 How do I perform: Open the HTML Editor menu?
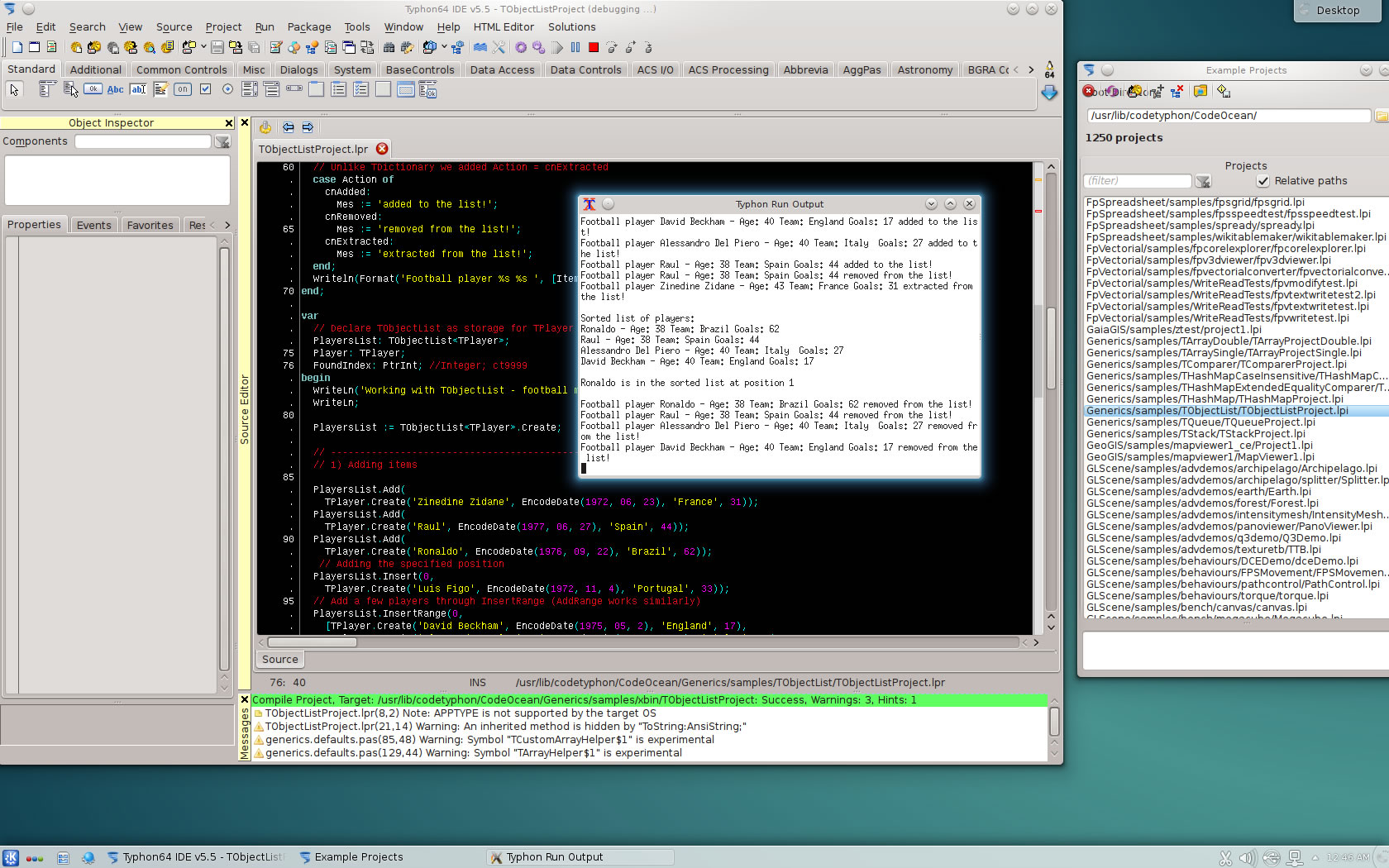coord(504,27)
